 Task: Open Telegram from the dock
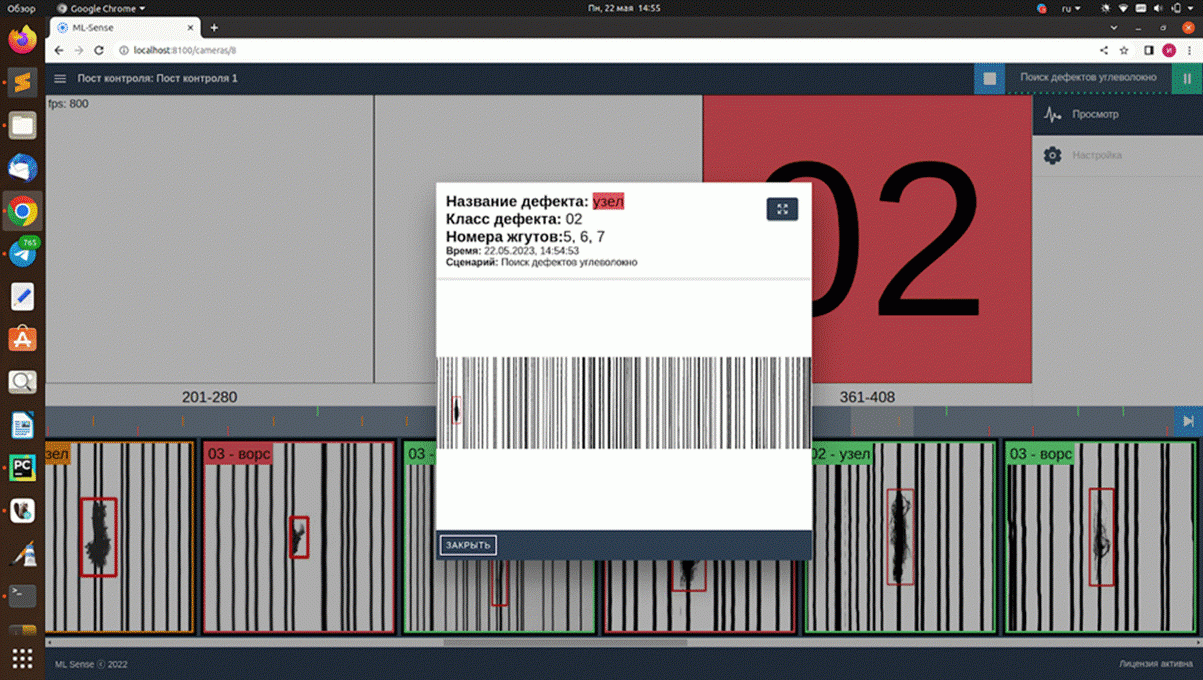22,254
